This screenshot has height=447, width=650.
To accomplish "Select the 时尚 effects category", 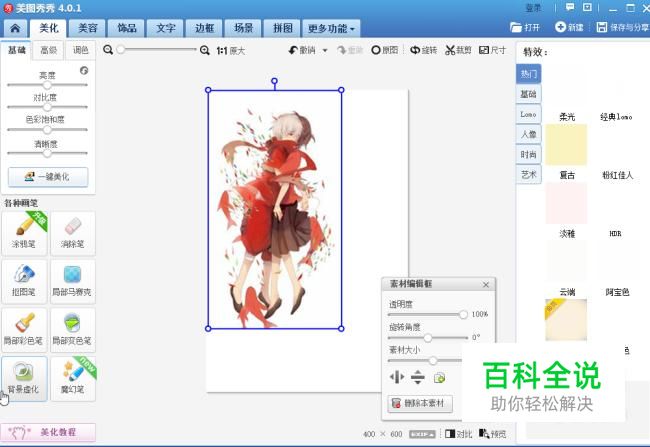I will click(x=529, y=154).
